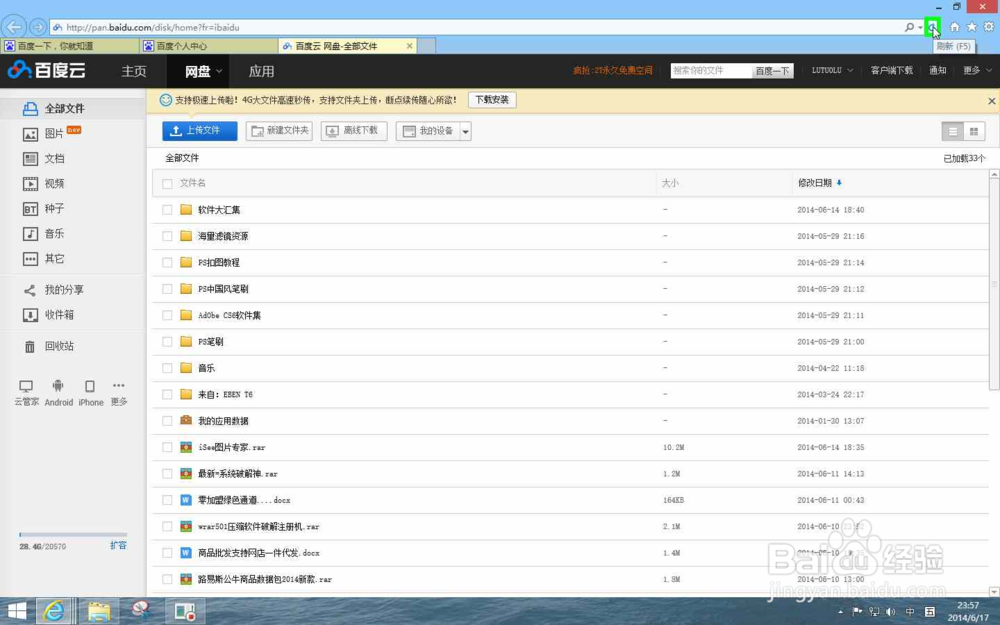Image resolution: width=1000 pixels, height=625 pixels.
Task: Toggle the select-all checkbox beside 文件名
Action: point(167,184)
